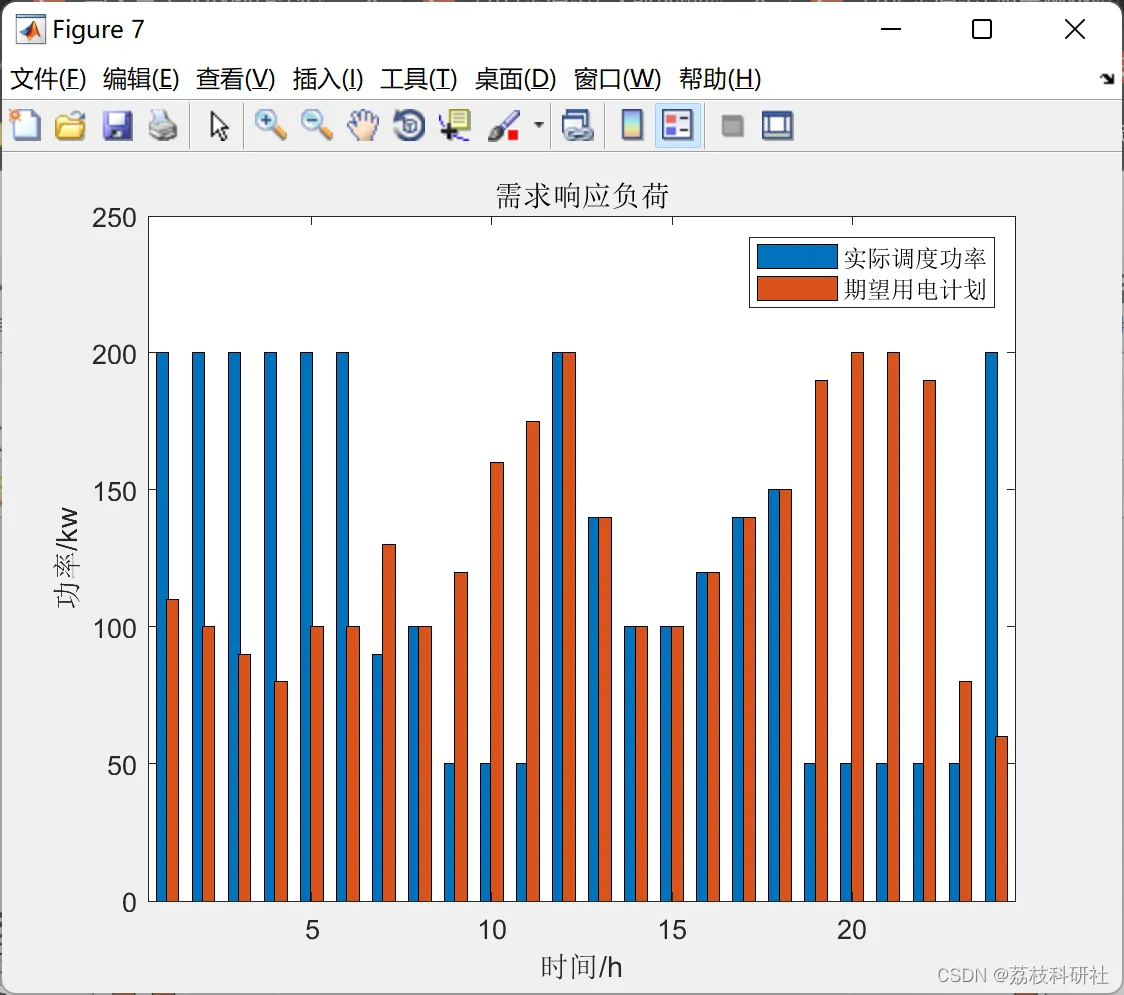The width and height of the screenshot is (1124, 995).
Task: Click the MATLAB logo in title bar
Action: tap(30, 29)
